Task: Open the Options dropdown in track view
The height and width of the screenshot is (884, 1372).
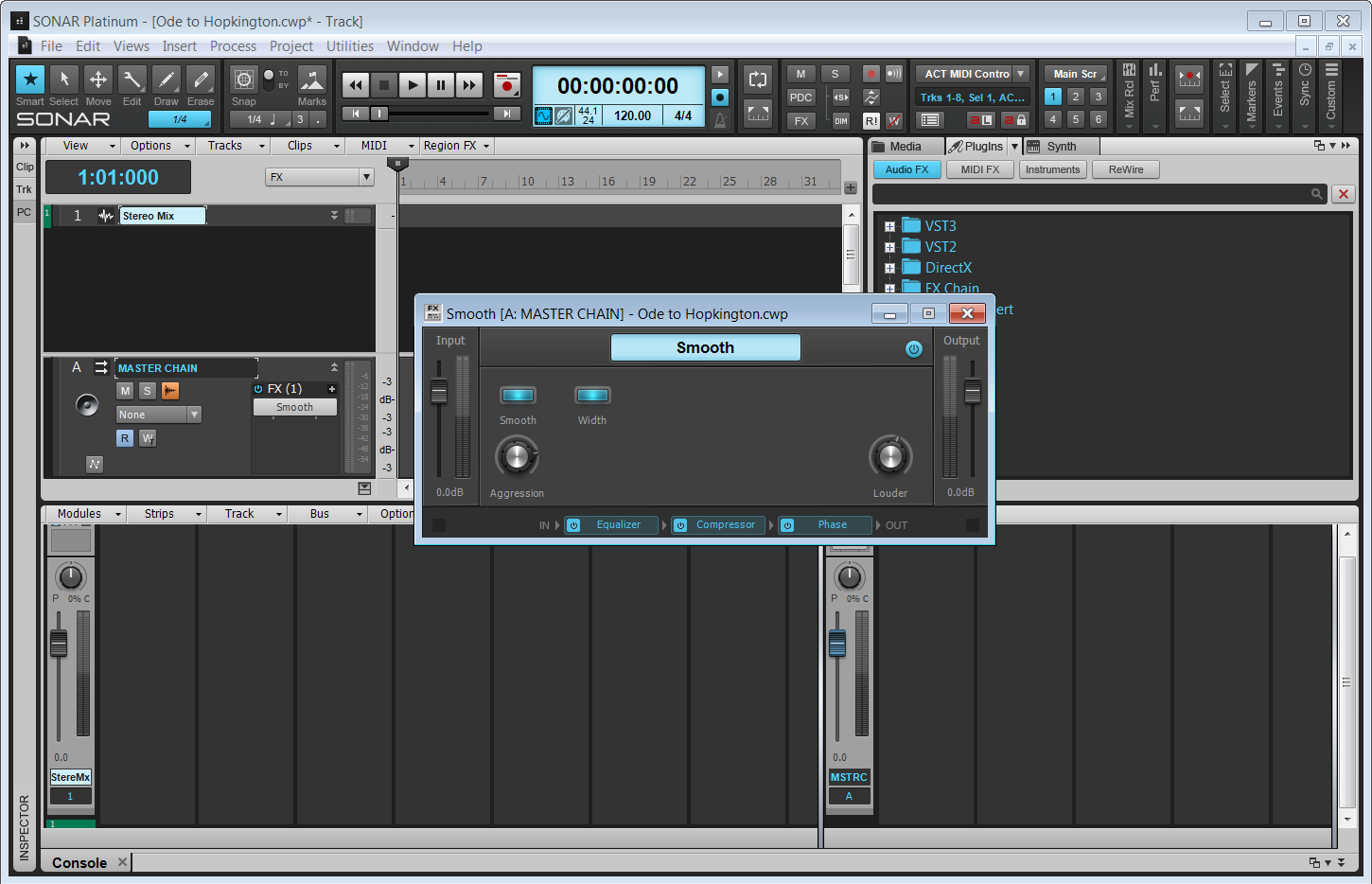Action: tap(158, 146)
